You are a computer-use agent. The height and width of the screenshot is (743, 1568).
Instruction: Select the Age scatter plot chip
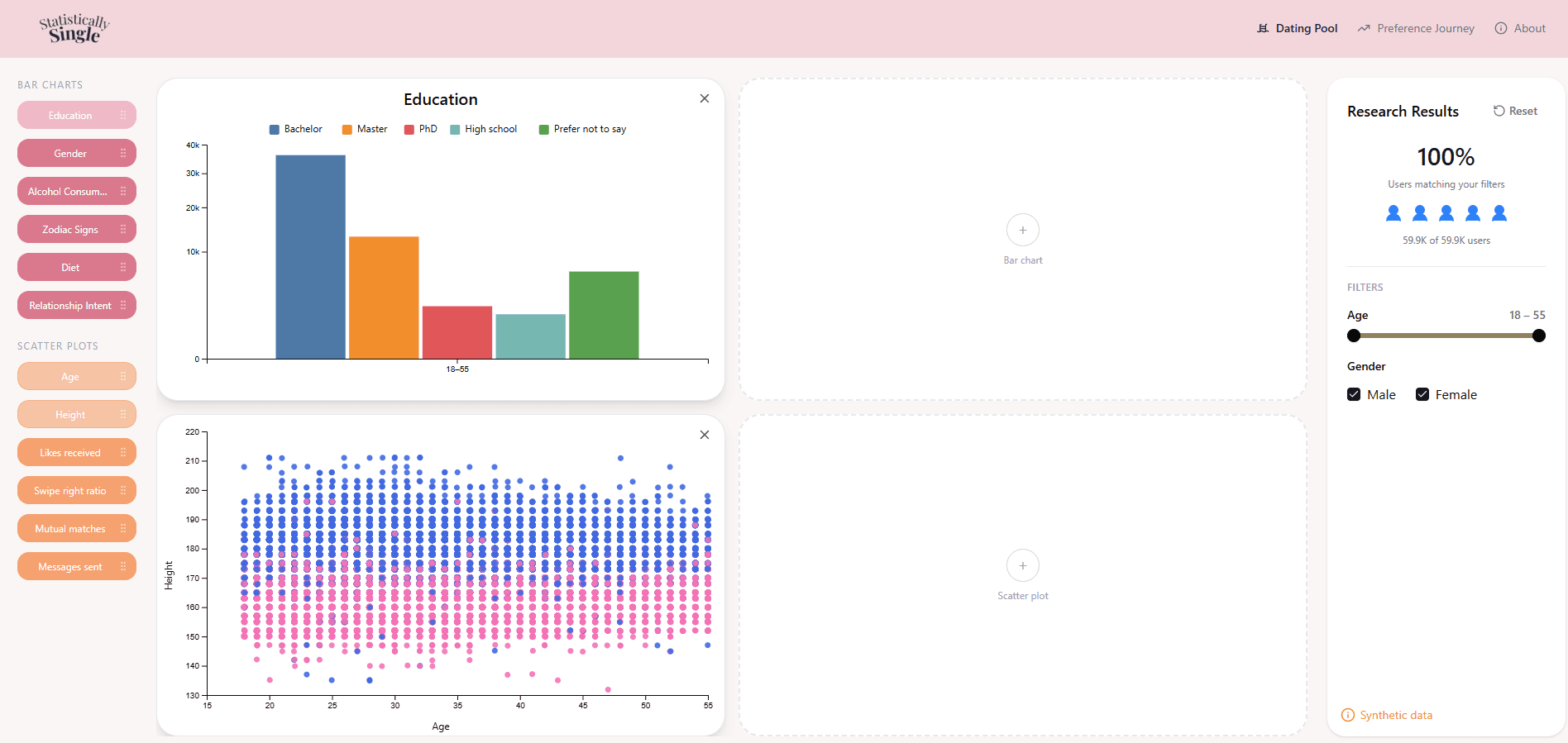pos(77,376)
